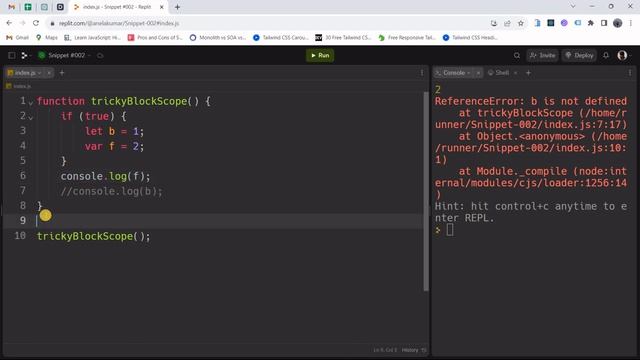The height and width of the screenshot is (360, 640).
Task: Click the commented console.log(b) line
Action: [x=111, y=191]
